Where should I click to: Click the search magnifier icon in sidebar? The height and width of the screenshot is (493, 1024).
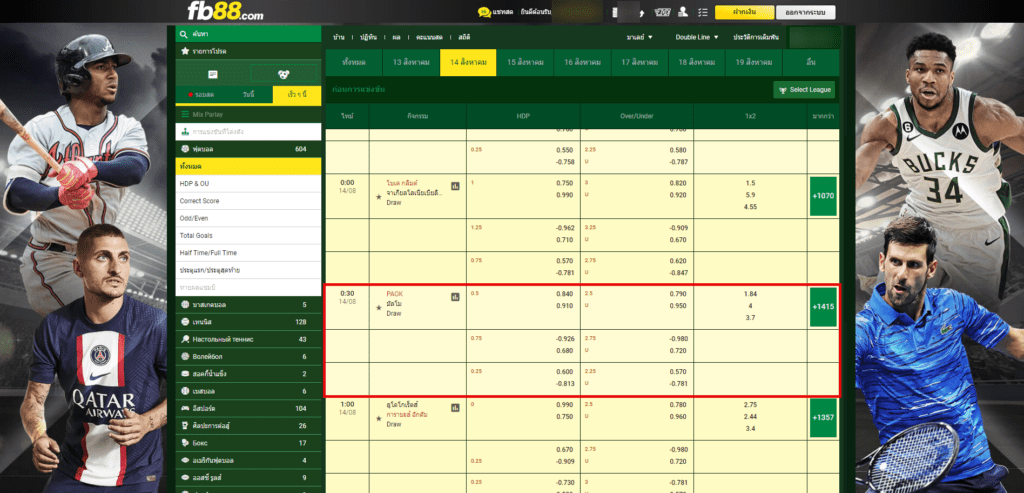pyautogui.click(x=185, y=33)
